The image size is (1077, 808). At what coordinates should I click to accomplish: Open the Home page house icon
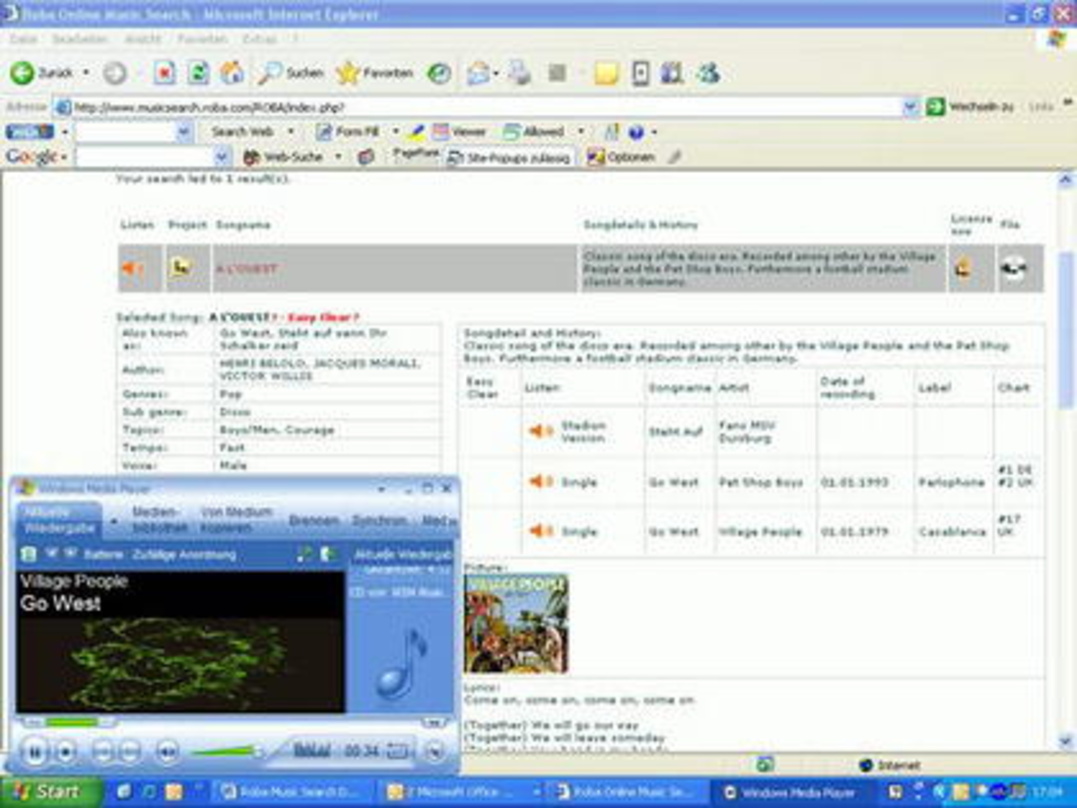click(232, 73)
